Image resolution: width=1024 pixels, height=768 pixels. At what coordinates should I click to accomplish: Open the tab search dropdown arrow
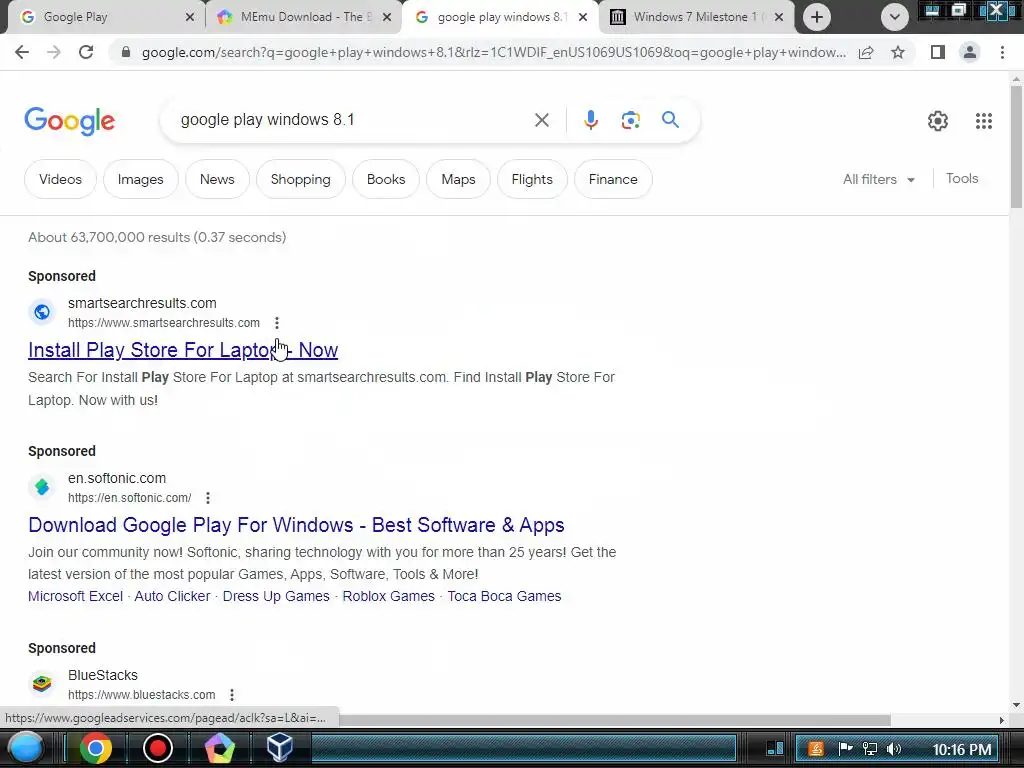click(x=895, y=17)
